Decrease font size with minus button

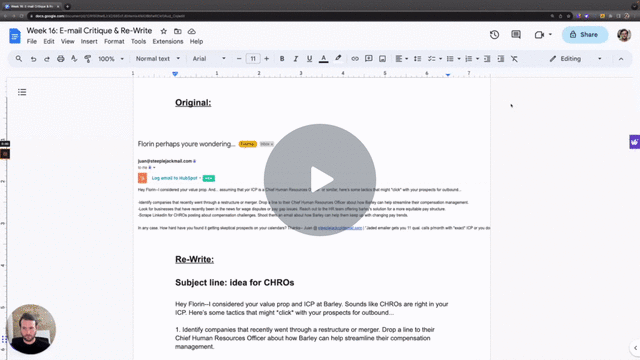[x=239, y=59]
